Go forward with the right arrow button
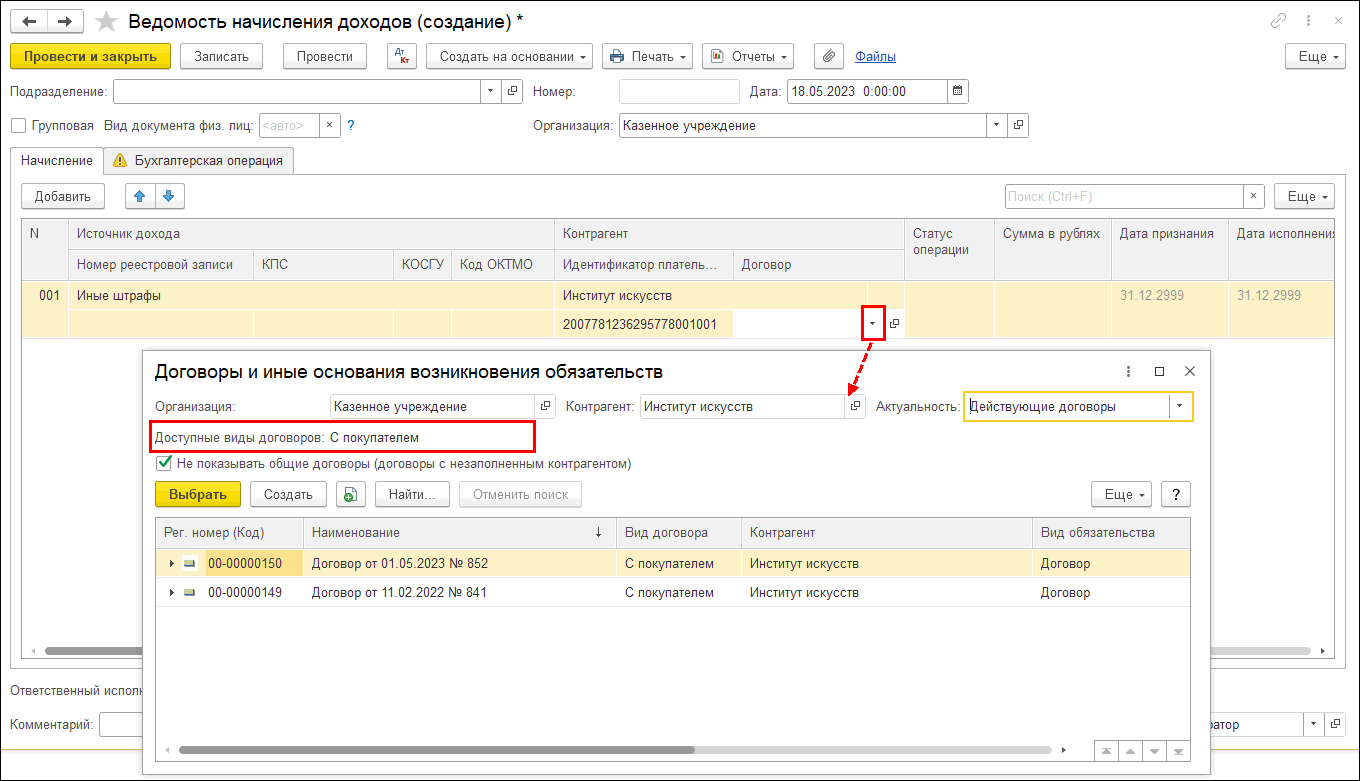The width and height of the screenshot is (1360, 781). click(65, 21)
